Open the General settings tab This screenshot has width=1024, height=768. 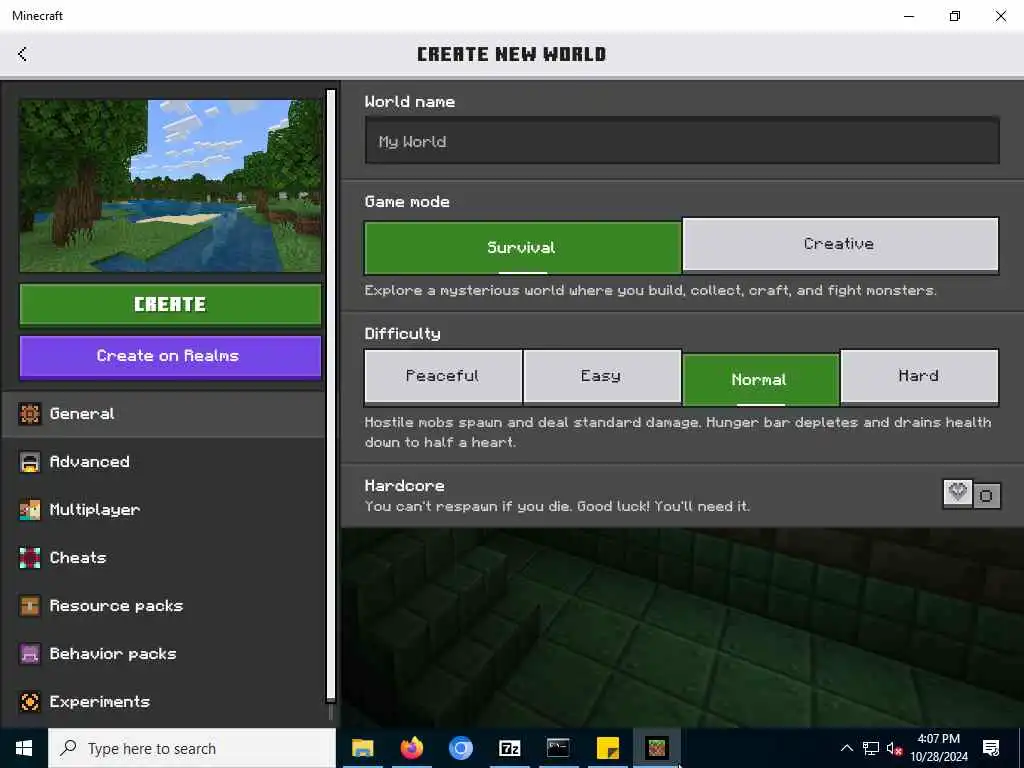click(163, 414)
